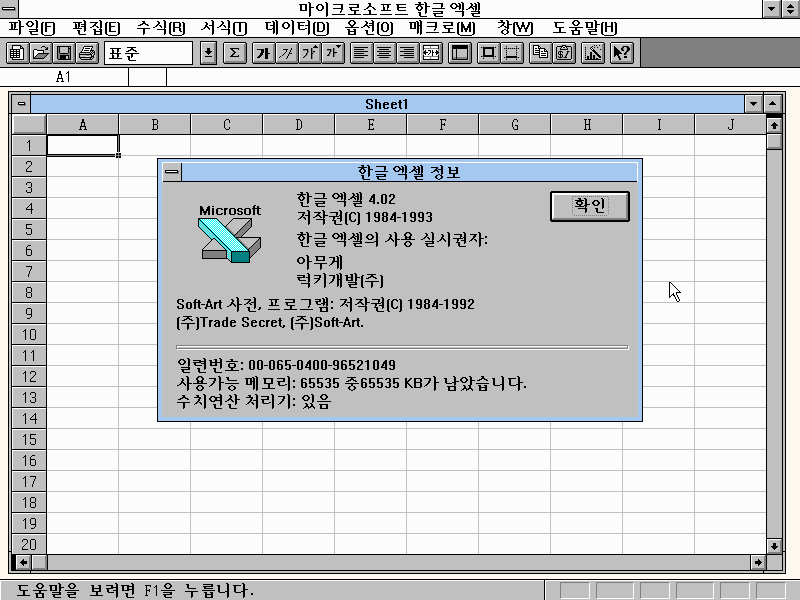Create a new worksheet with toolbar icon

[x=17, y=53]
